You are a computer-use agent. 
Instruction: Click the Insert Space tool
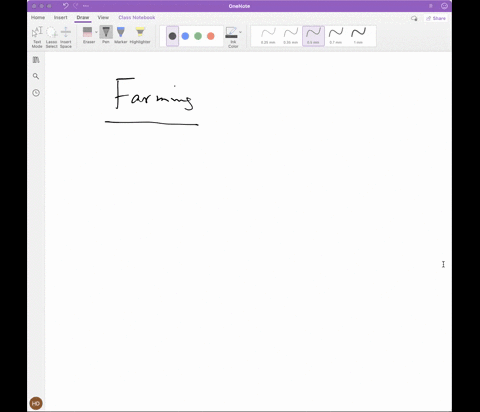tap(66, 37)
